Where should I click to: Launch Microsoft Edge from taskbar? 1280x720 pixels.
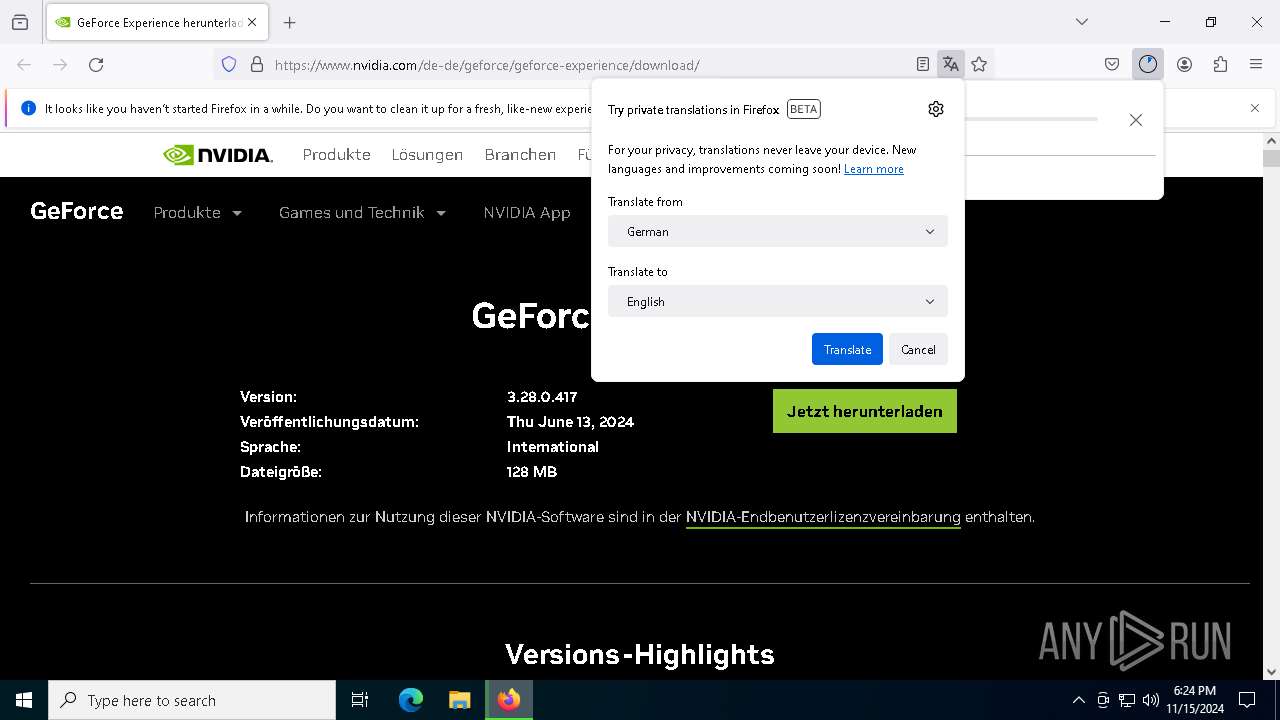click(411, 700)
